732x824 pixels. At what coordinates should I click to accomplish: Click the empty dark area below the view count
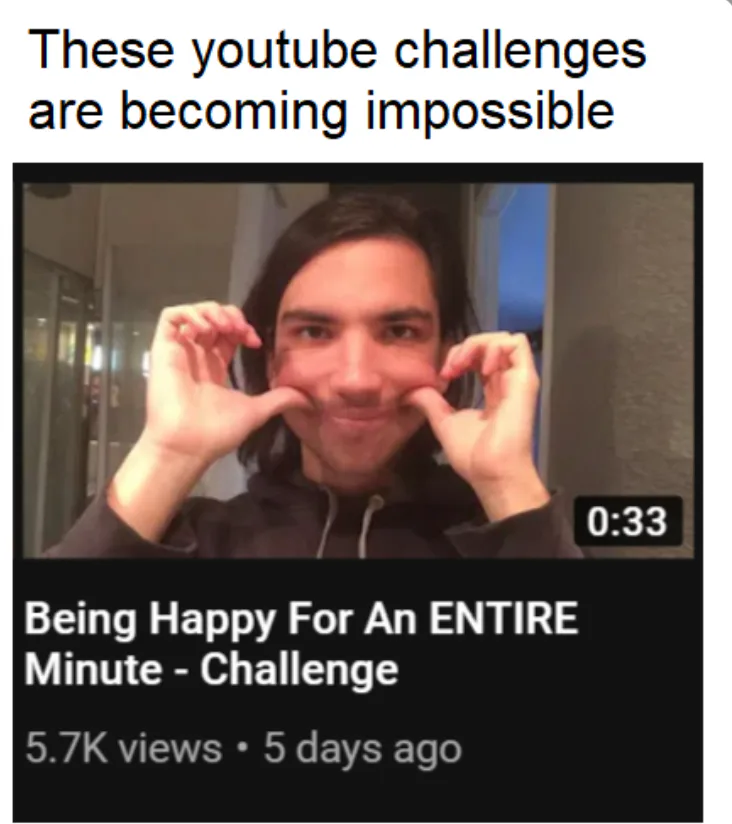click(357, 796)
